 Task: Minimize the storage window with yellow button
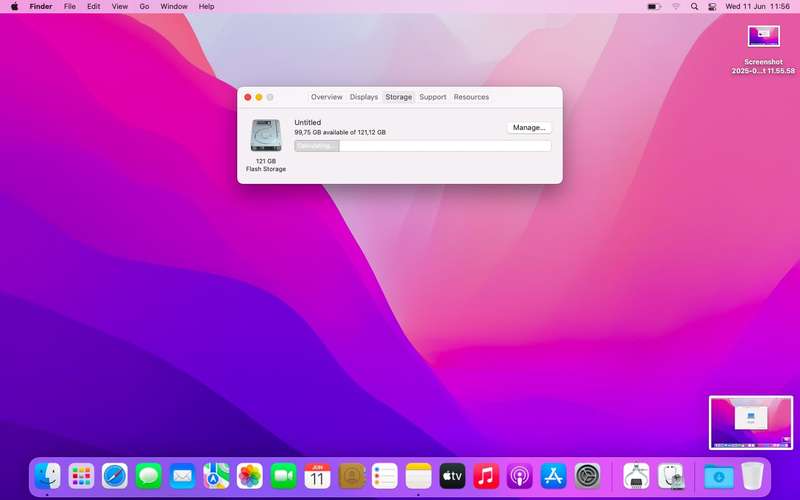pyautogui.click(x=259, y=97)
